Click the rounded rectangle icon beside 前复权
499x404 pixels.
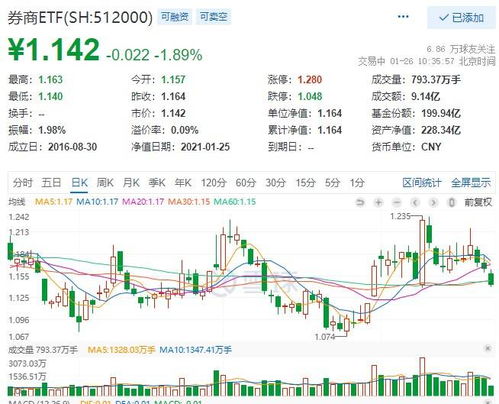(x=451, y=202)
